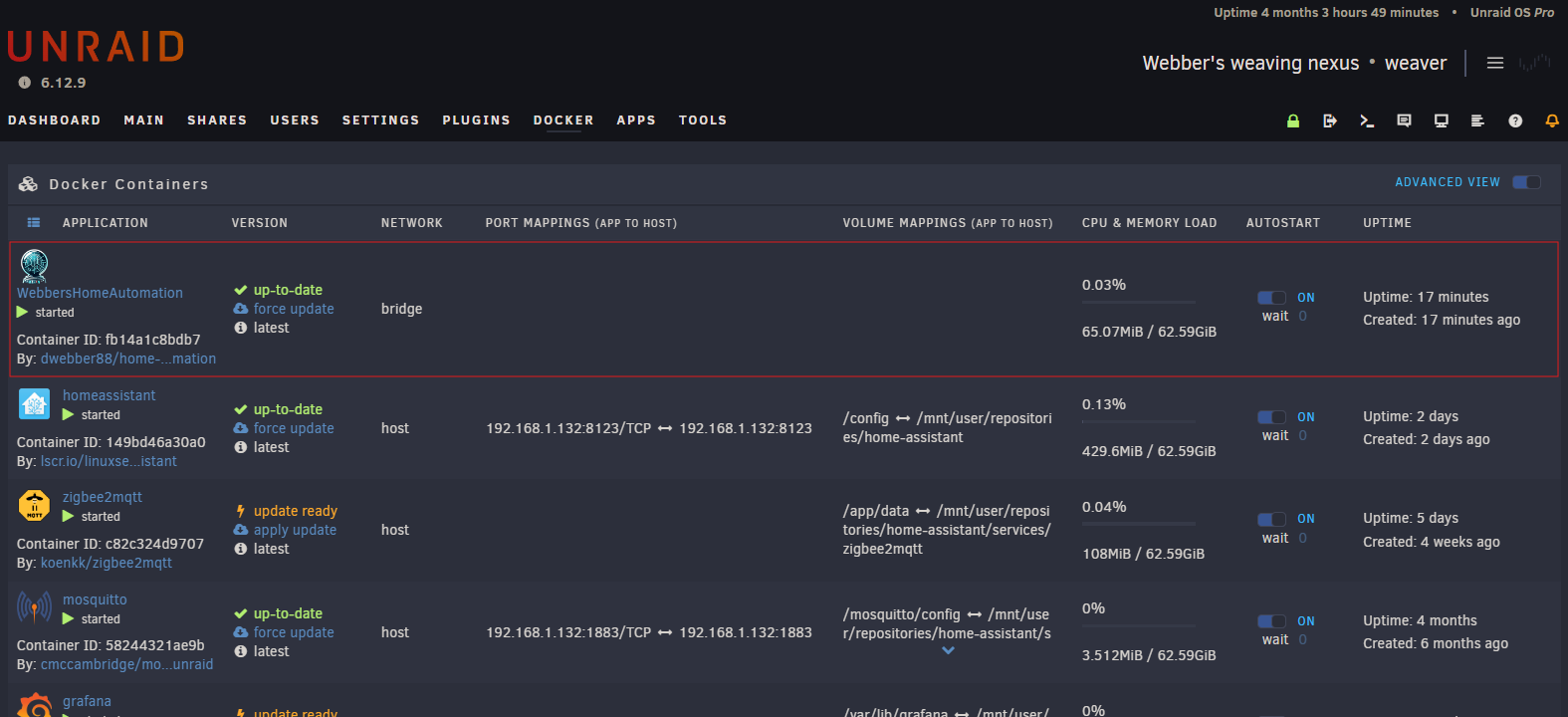Open the notifications bell icon
The height and width of the screenshot is (717, 1568).
[x=1552, y=120]
